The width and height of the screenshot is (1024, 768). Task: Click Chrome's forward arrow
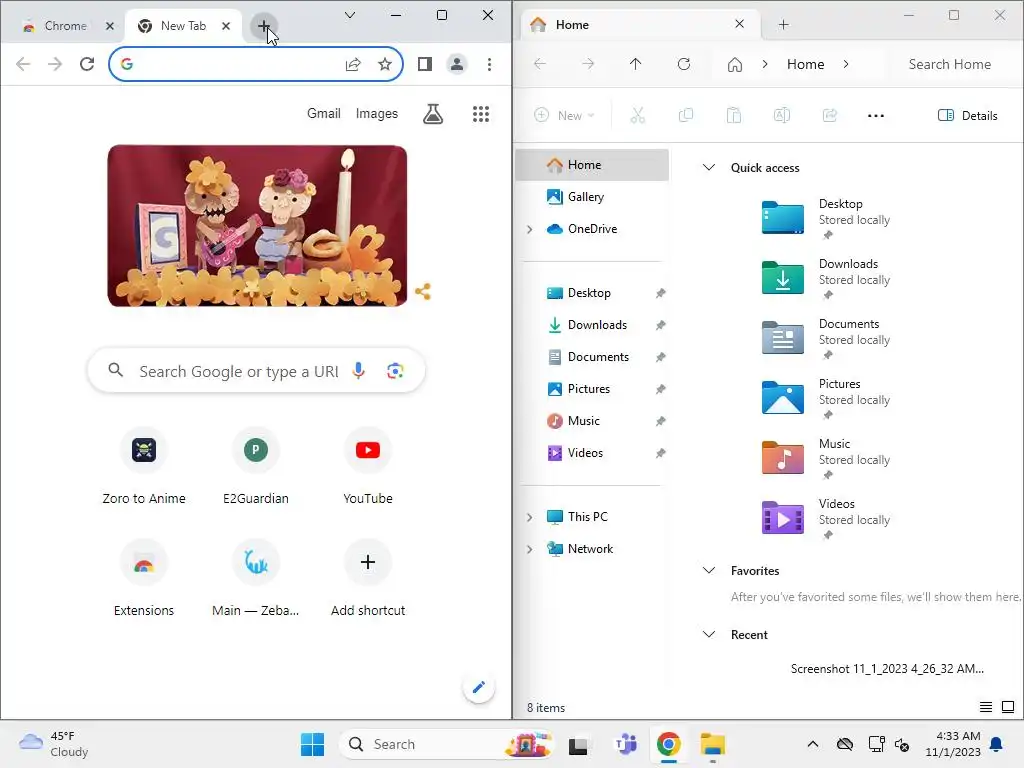(x=55, y=64)
